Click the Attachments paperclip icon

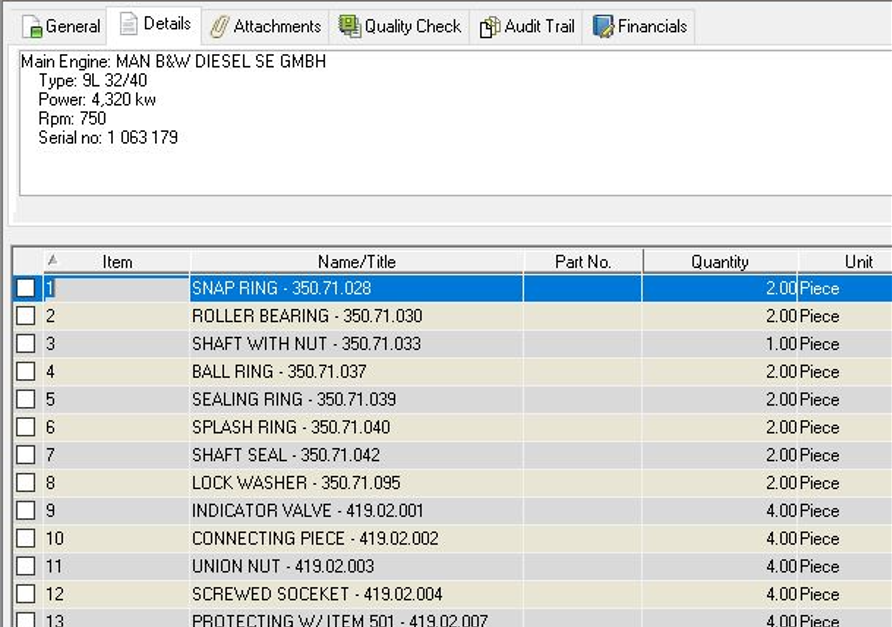(219, 27)
